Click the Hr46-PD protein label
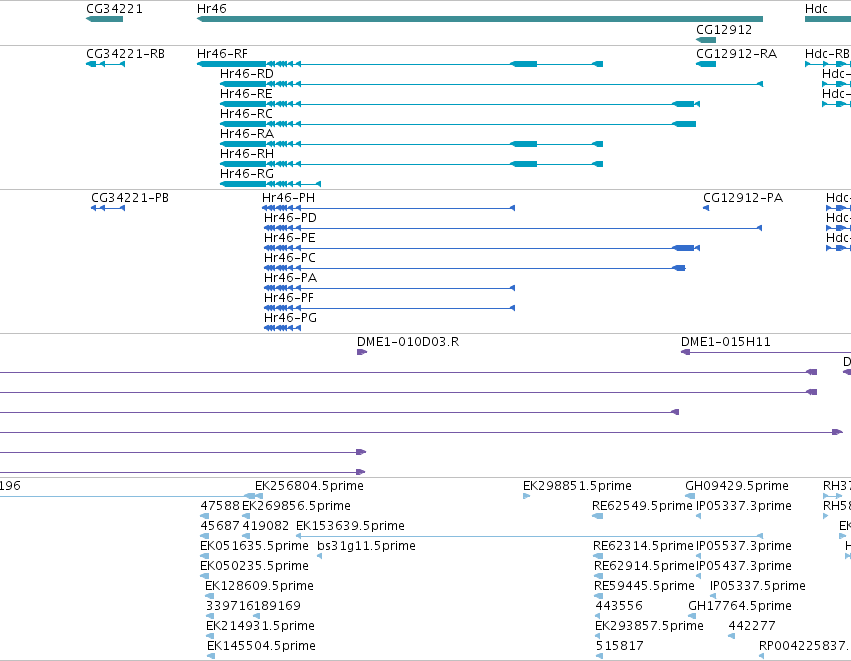The height and width of the screenshot is (661, 851). 290,218
